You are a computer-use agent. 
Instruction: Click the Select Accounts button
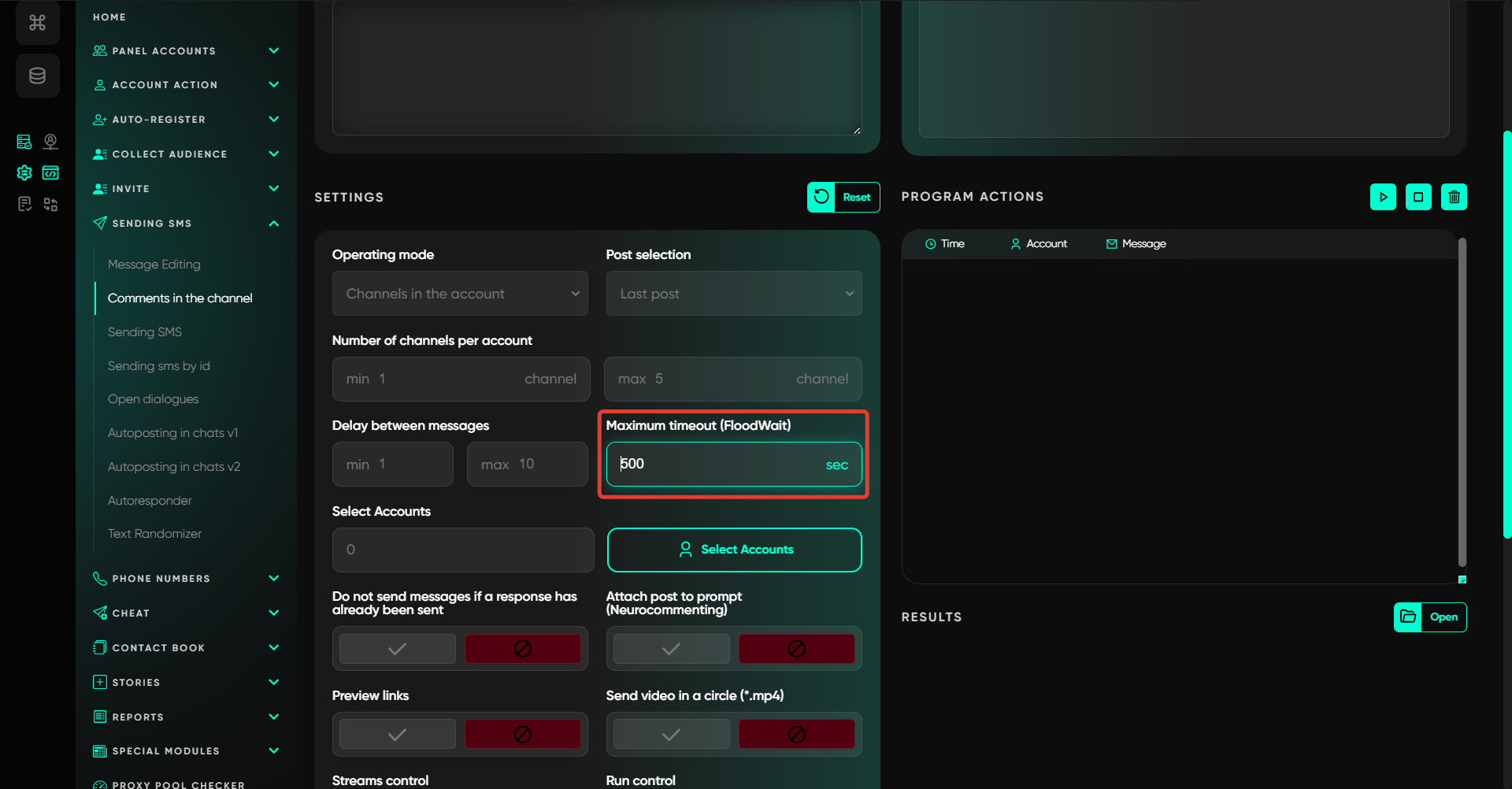click(x=734, y=550)
